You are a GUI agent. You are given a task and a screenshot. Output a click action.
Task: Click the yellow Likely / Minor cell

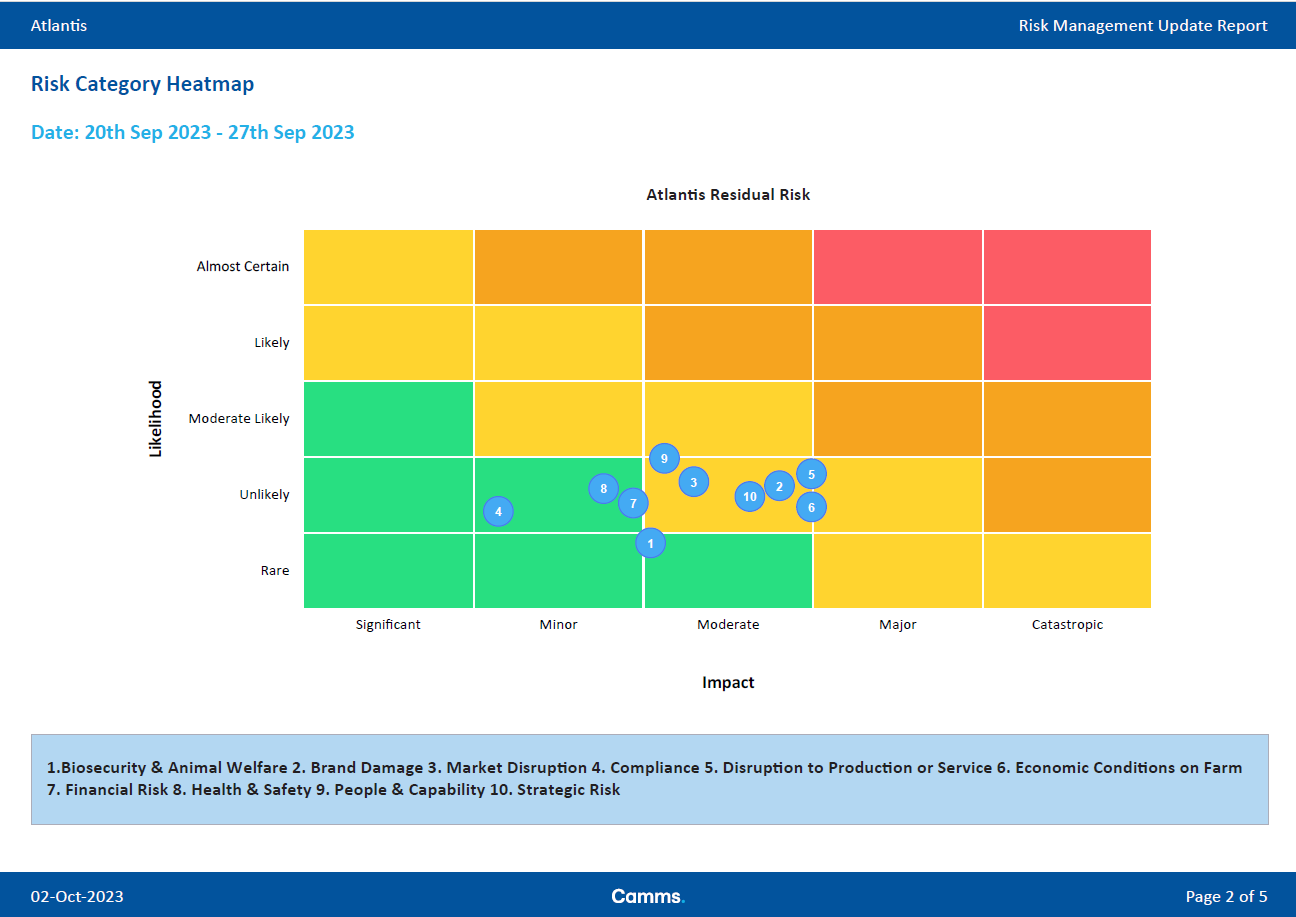[558, 343]
